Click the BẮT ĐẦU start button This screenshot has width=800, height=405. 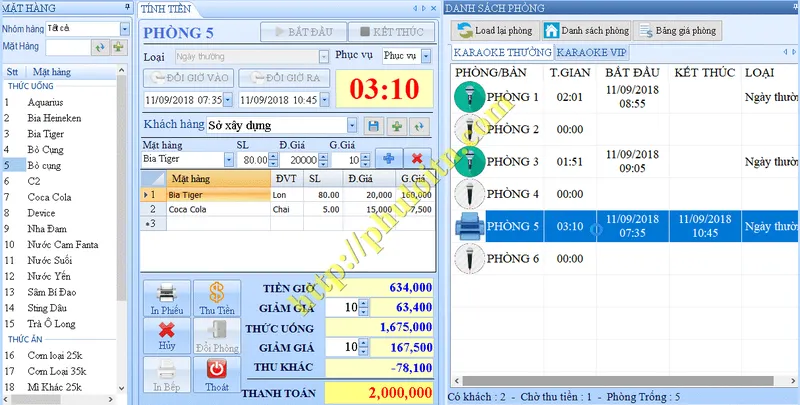coord(304,32)
